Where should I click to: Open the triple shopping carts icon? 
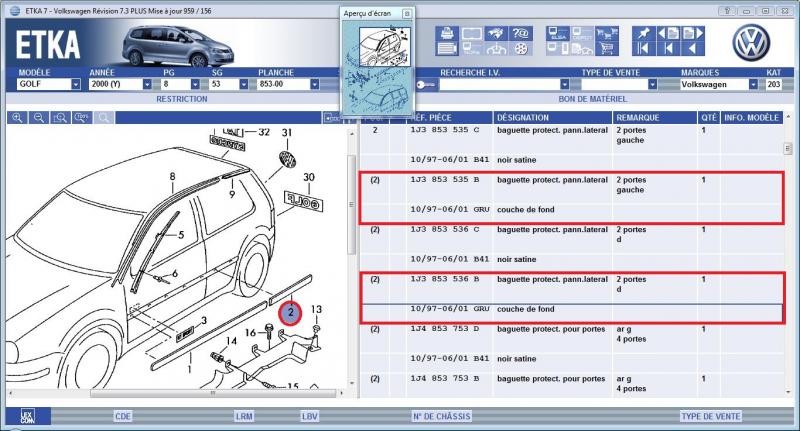[607, 33]
